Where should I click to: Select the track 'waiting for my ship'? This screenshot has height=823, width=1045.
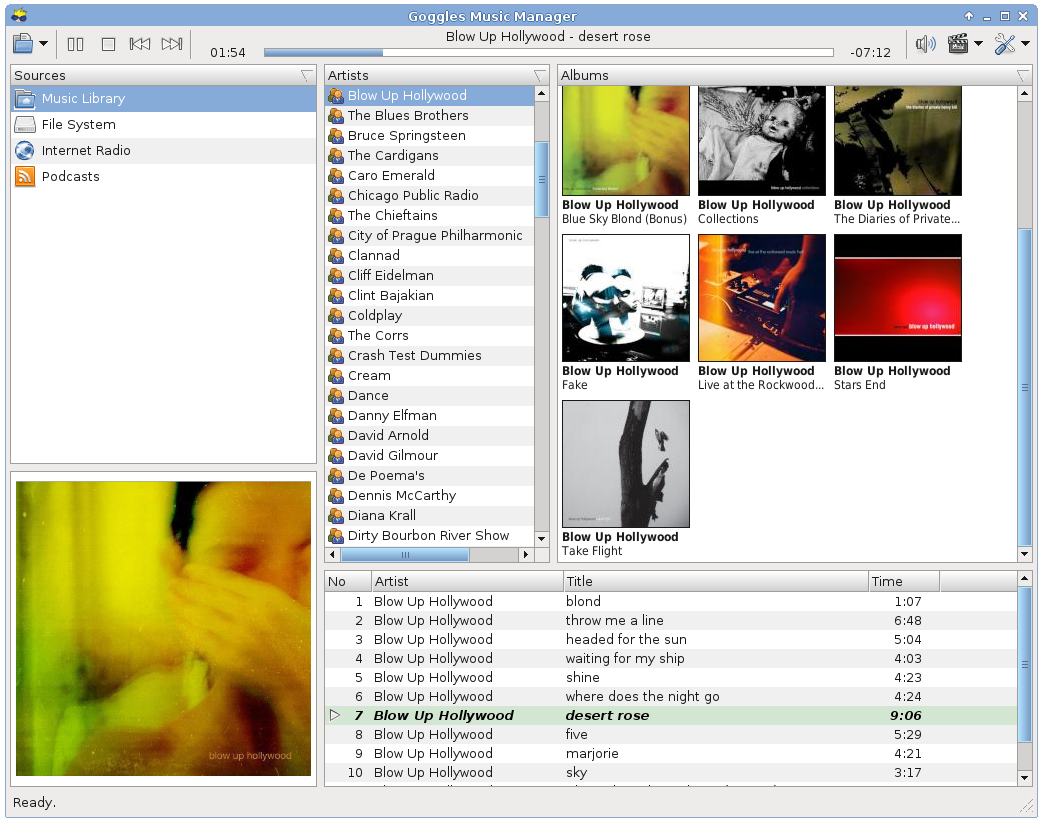[x=625, y=659]
